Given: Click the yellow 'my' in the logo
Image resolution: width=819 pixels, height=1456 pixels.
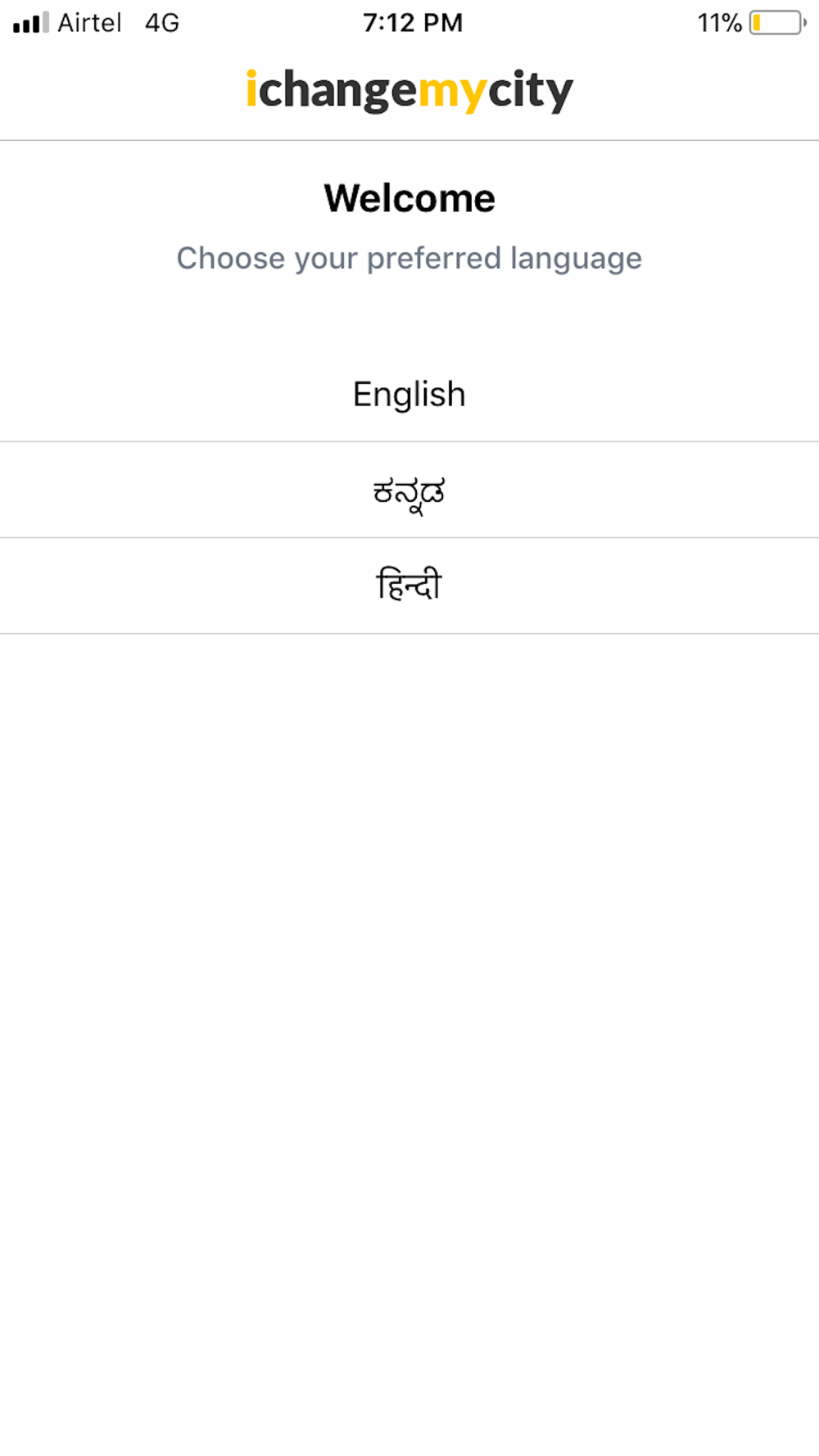Looking at the screenshot, I should (x=453, y=92).
